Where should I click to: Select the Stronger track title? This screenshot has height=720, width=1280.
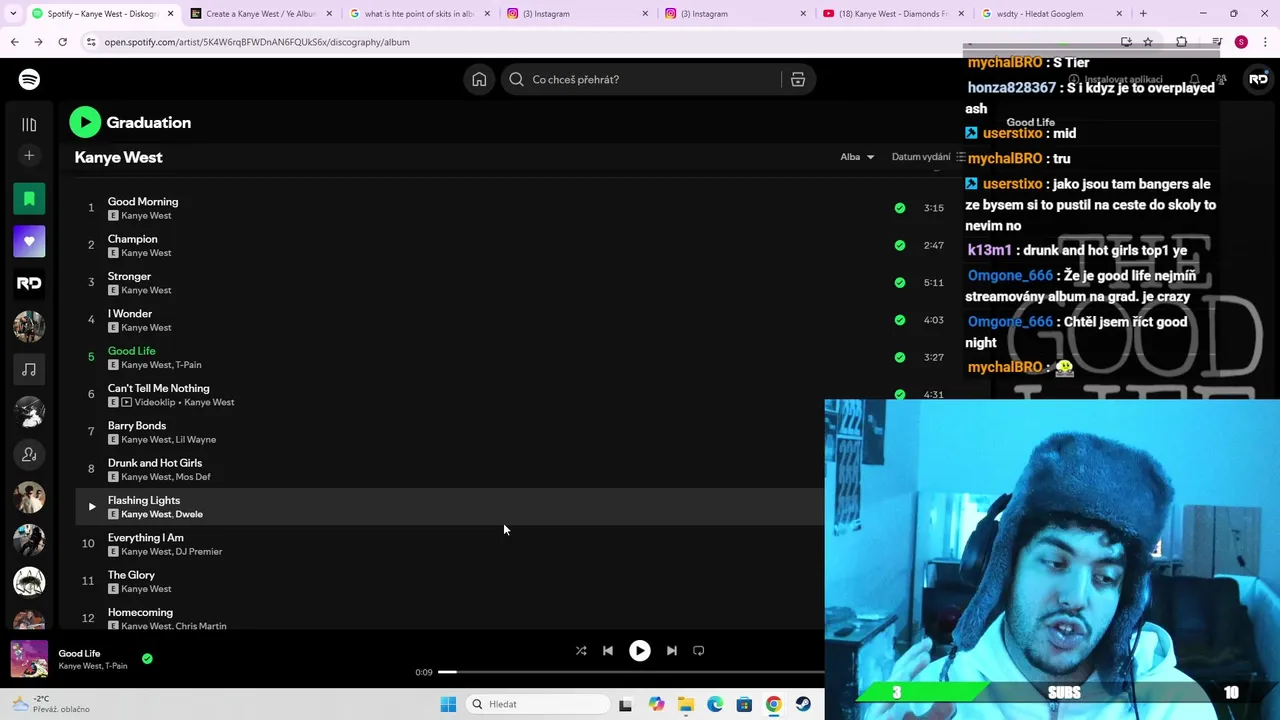tap(129, 276)
